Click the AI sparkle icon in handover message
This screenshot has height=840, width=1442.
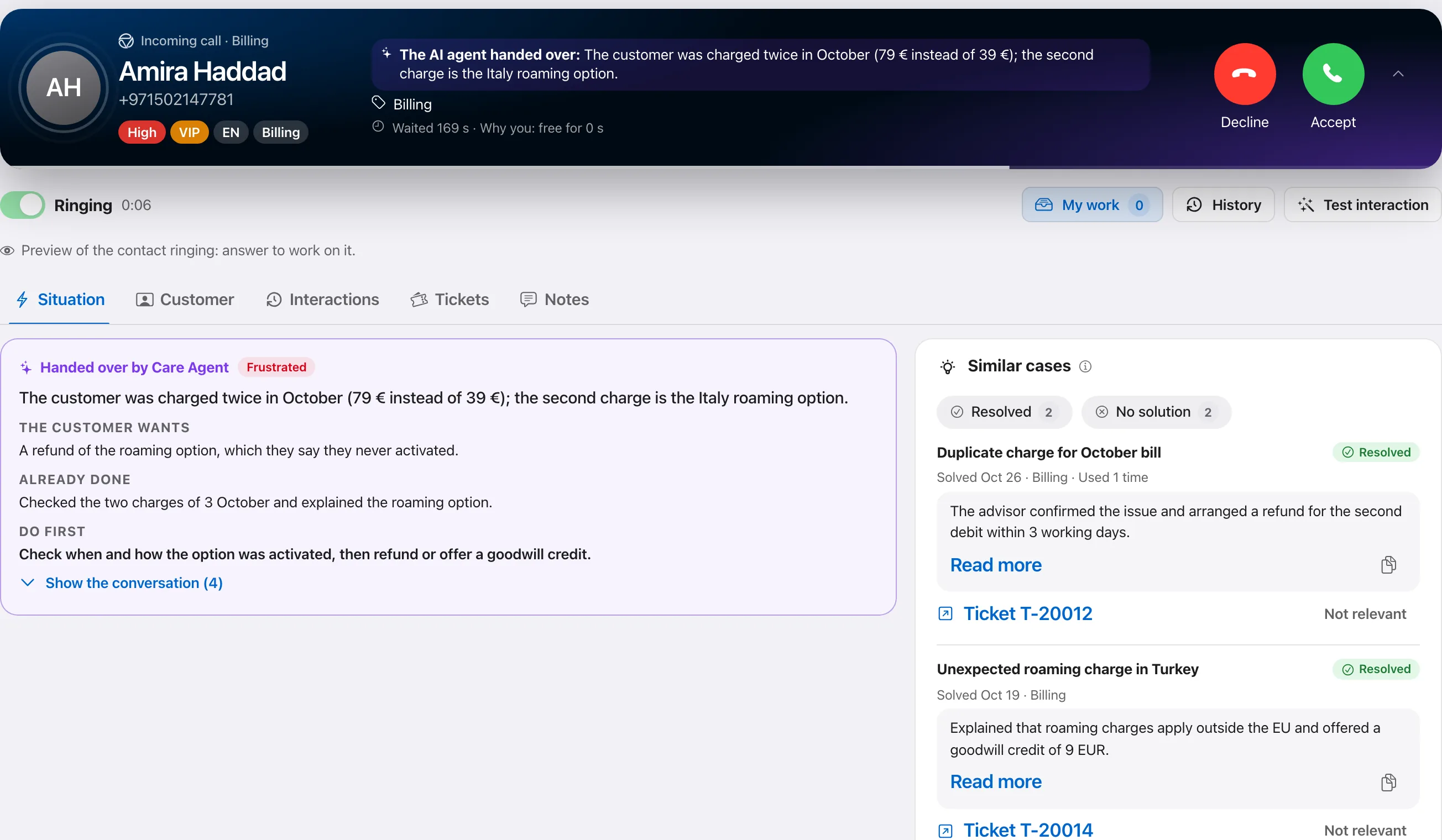tap(387, 54)
